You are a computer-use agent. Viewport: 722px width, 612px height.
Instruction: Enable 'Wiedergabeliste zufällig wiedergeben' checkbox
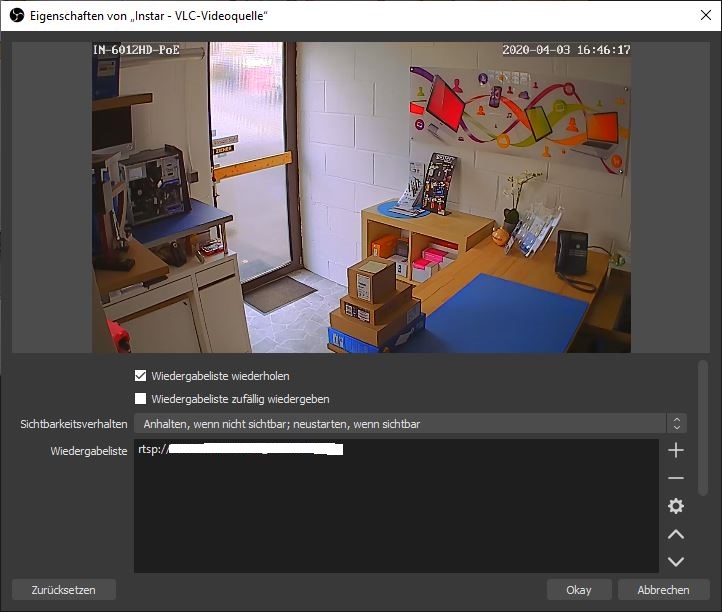coord(141,399)
